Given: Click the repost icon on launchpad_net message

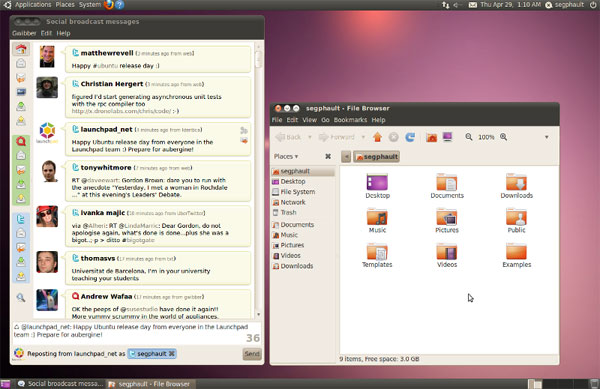Looking at the screenshot, I should (244, 141).
